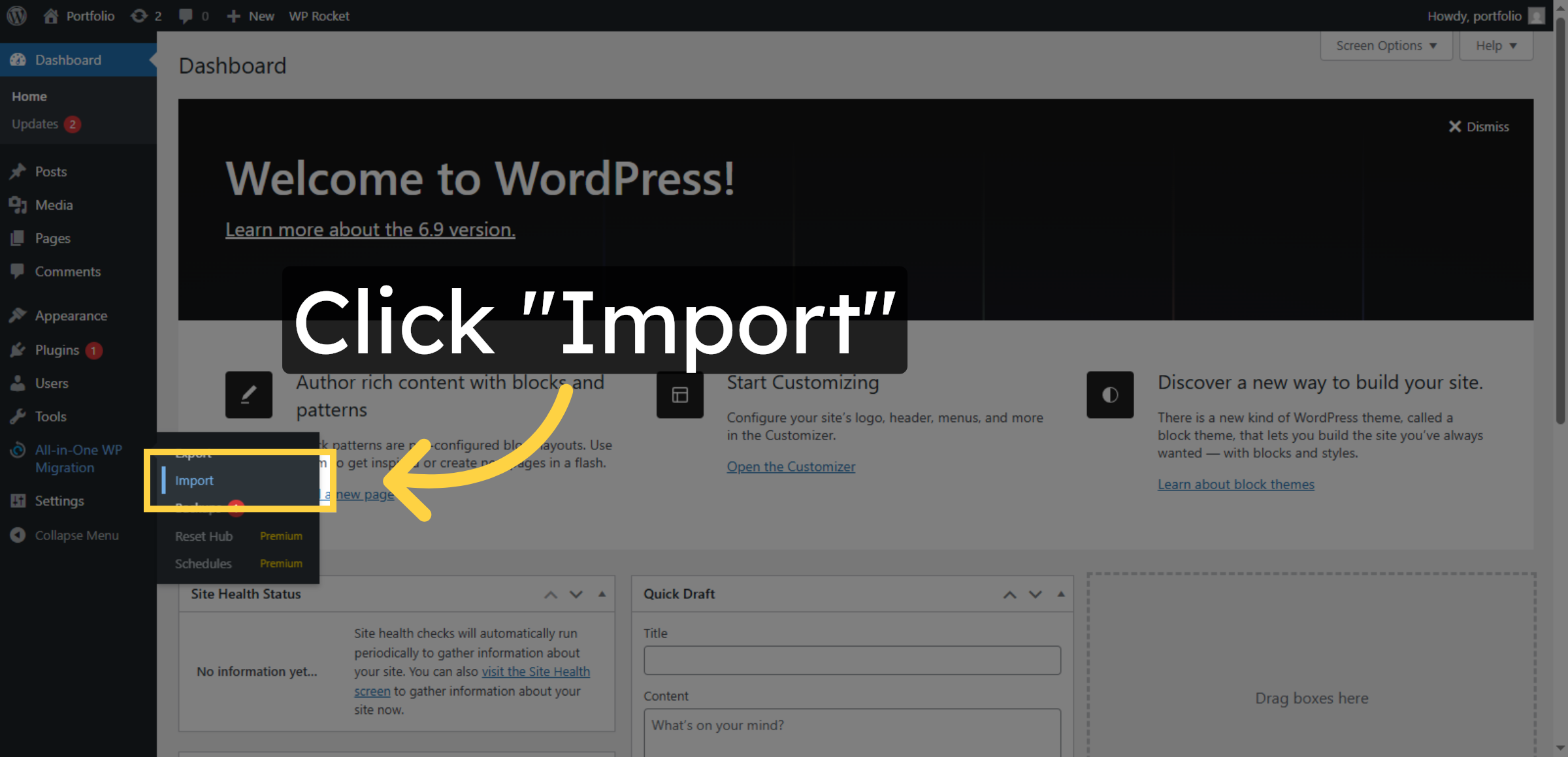Viewport: 1568px width, 757px height.
Task: Select Posts in the admin sidebar
Action: tap(51, 171)
